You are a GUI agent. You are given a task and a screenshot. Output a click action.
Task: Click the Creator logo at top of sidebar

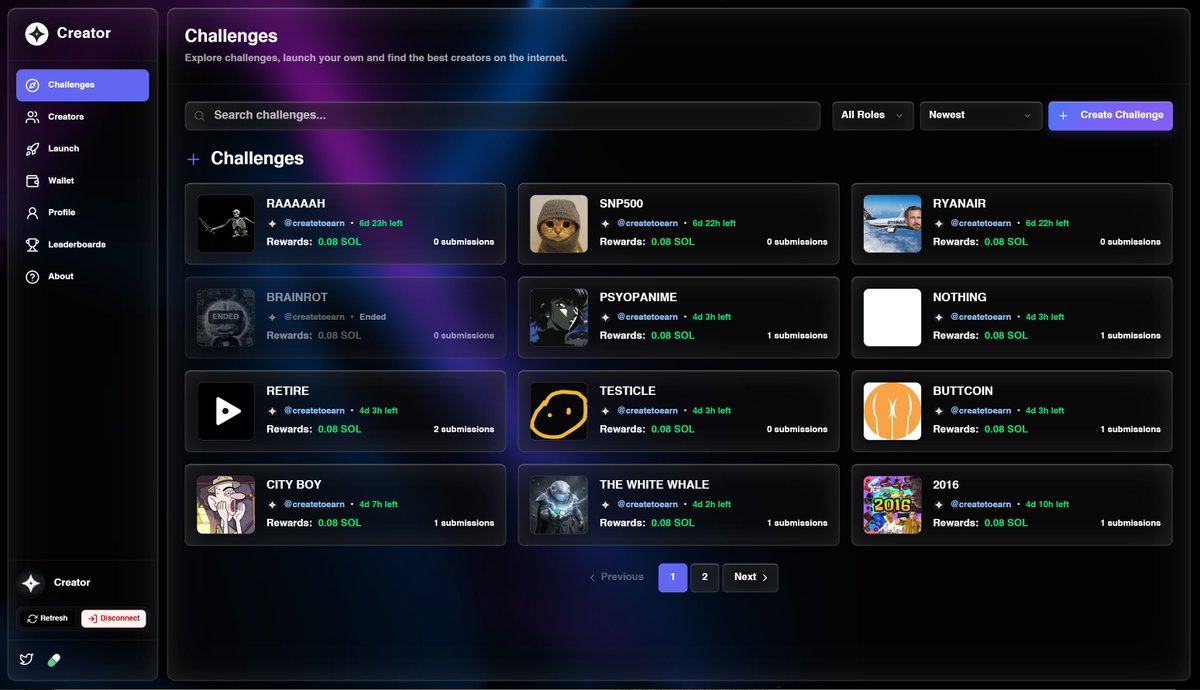(x=36, y=33)
